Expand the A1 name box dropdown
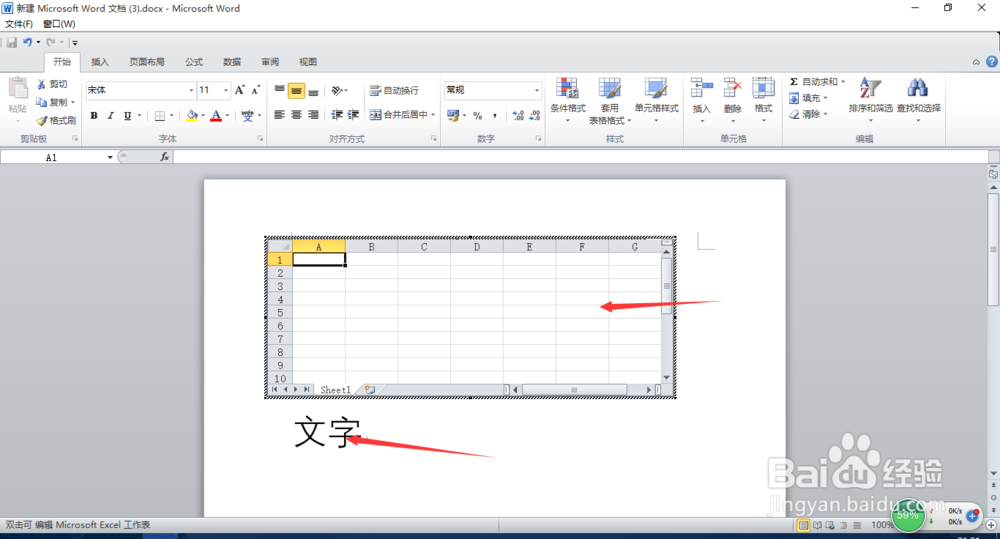1000x539 pixels. (x=110, y=157)
